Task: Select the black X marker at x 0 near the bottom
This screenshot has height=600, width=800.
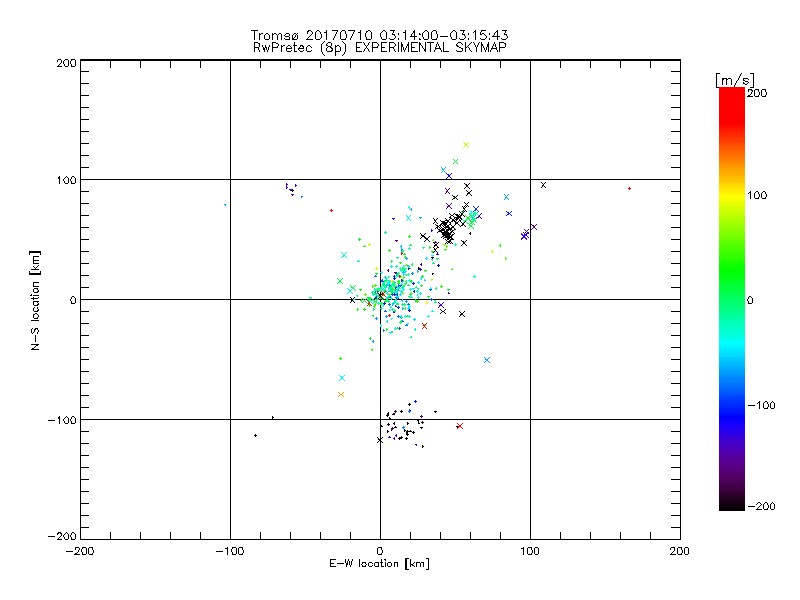Action: [380, 440]
